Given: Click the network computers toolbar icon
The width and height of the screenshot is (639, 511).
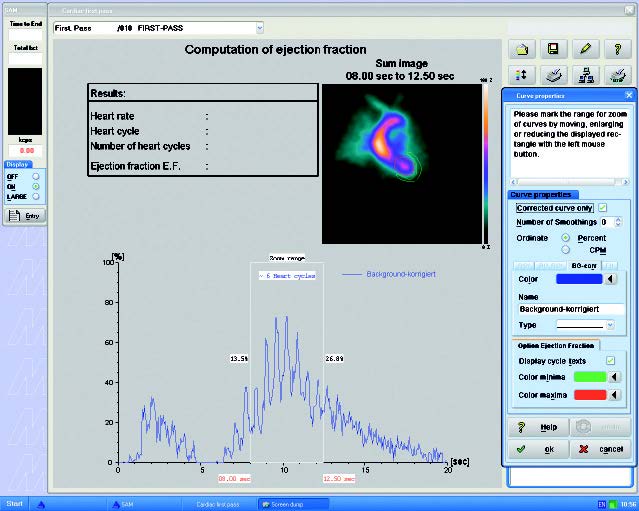Looking at the screenshot, I should pos(585,74).
